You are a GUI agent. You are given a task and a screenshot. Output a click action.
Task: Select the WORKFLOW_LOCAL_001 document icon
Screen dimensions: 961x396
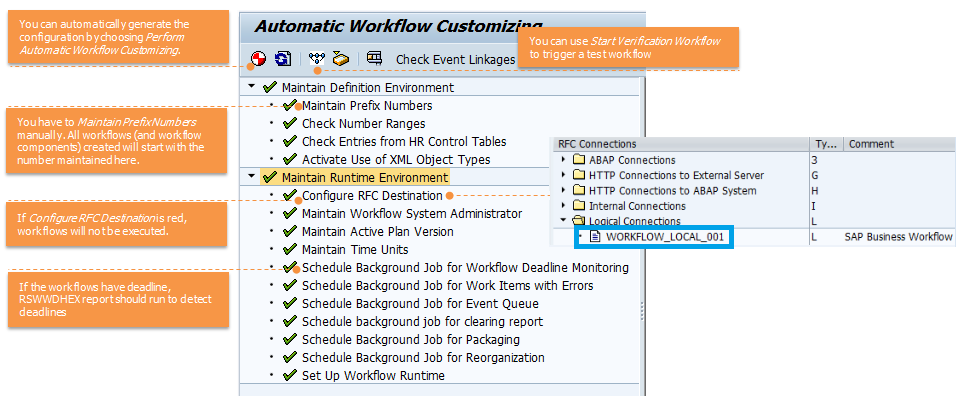pyautogui.click(x=594, y=237)
